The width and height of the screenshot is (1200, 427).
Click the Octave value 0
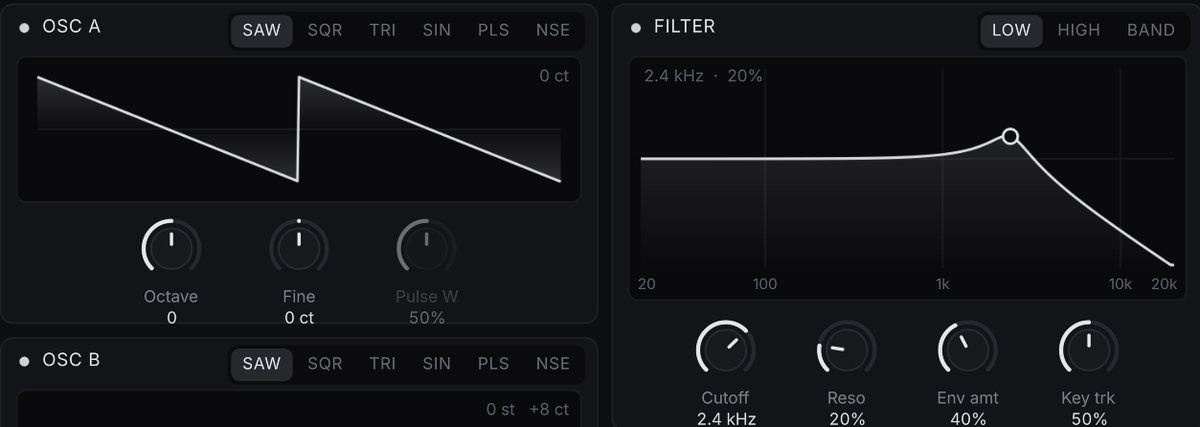pyautogui.click(x=171, y=318)
